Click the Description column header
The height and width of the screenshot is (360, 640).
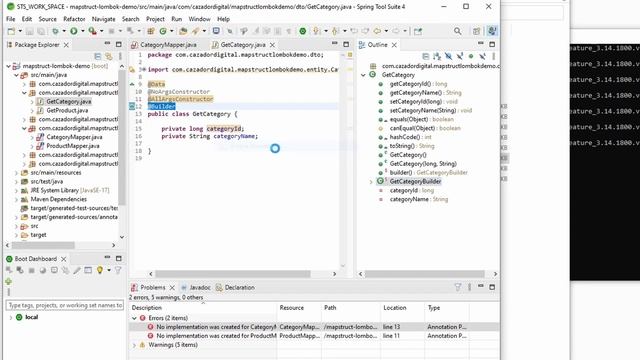[x=203, y=308]
